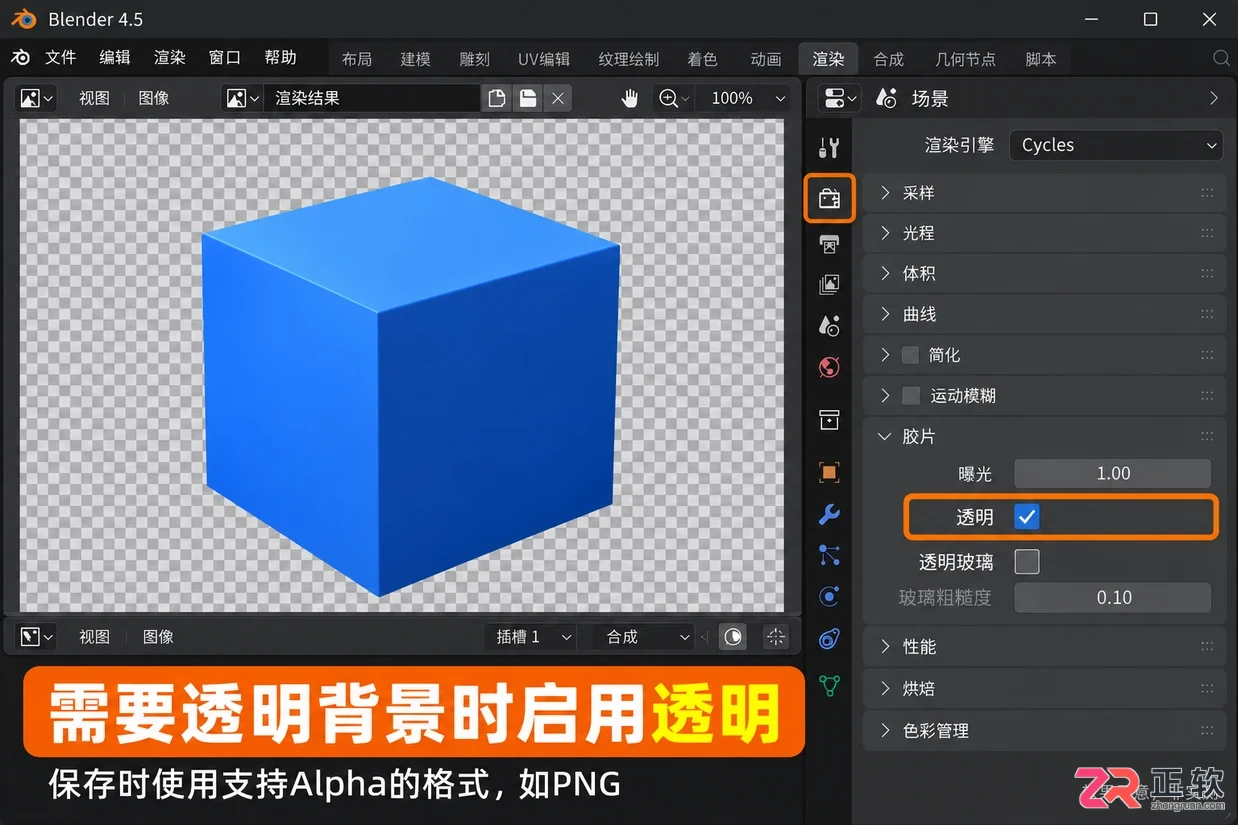Viewport: 1238px width, 825px height.
Task: Open the Modifiers wrench icon
Action: (829, 514)
